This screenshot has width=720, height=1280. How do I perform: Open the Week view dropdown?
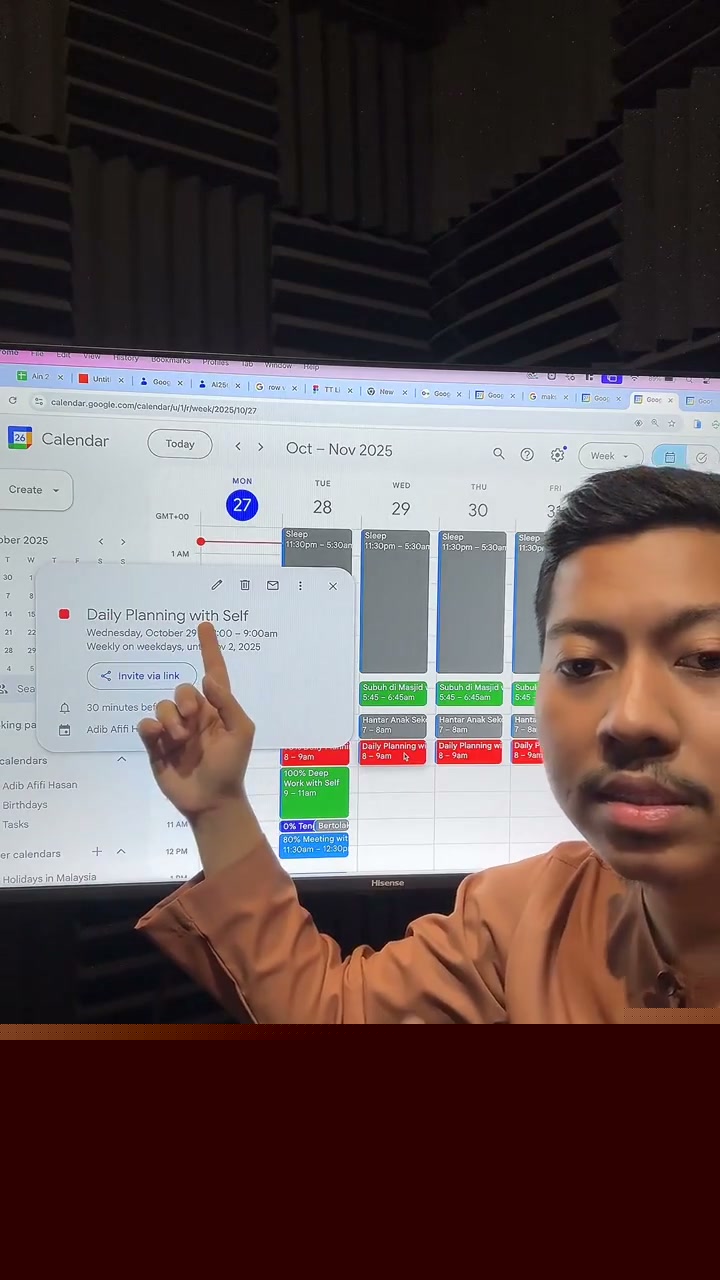[x=609, y=456]
